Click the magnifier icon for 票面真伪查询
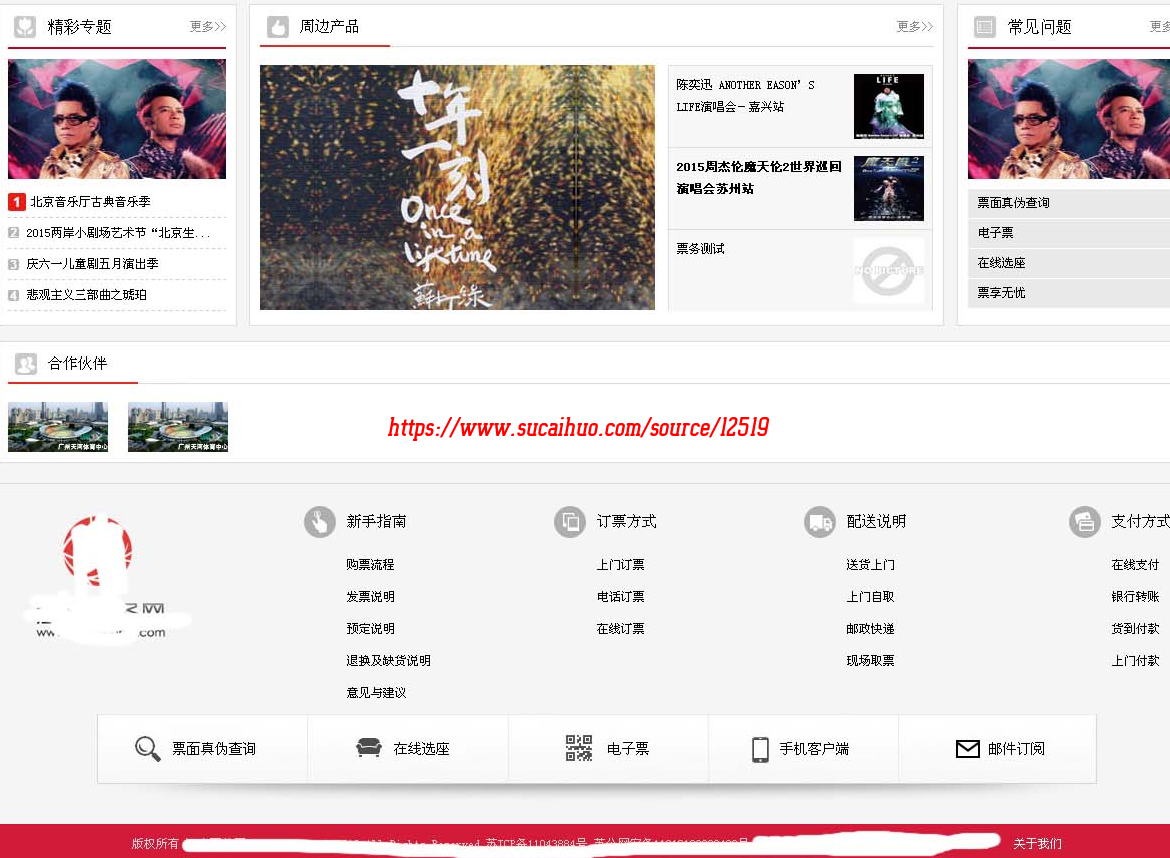This screenshot has height=858, width=1170. tap(147, 749)
